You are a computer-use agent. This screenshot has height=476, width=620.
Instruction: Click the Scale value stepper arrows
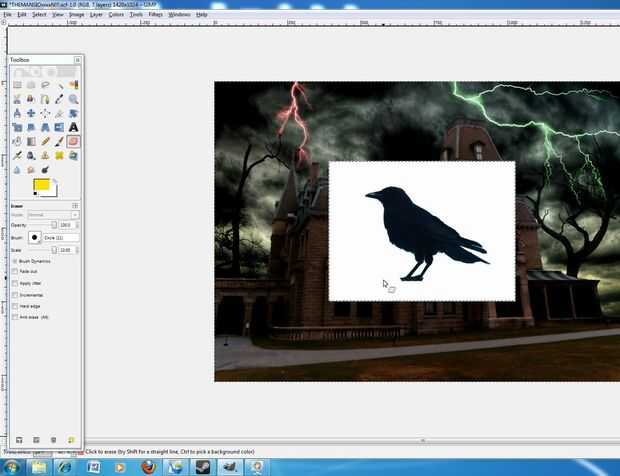click(x=77, y=250)
